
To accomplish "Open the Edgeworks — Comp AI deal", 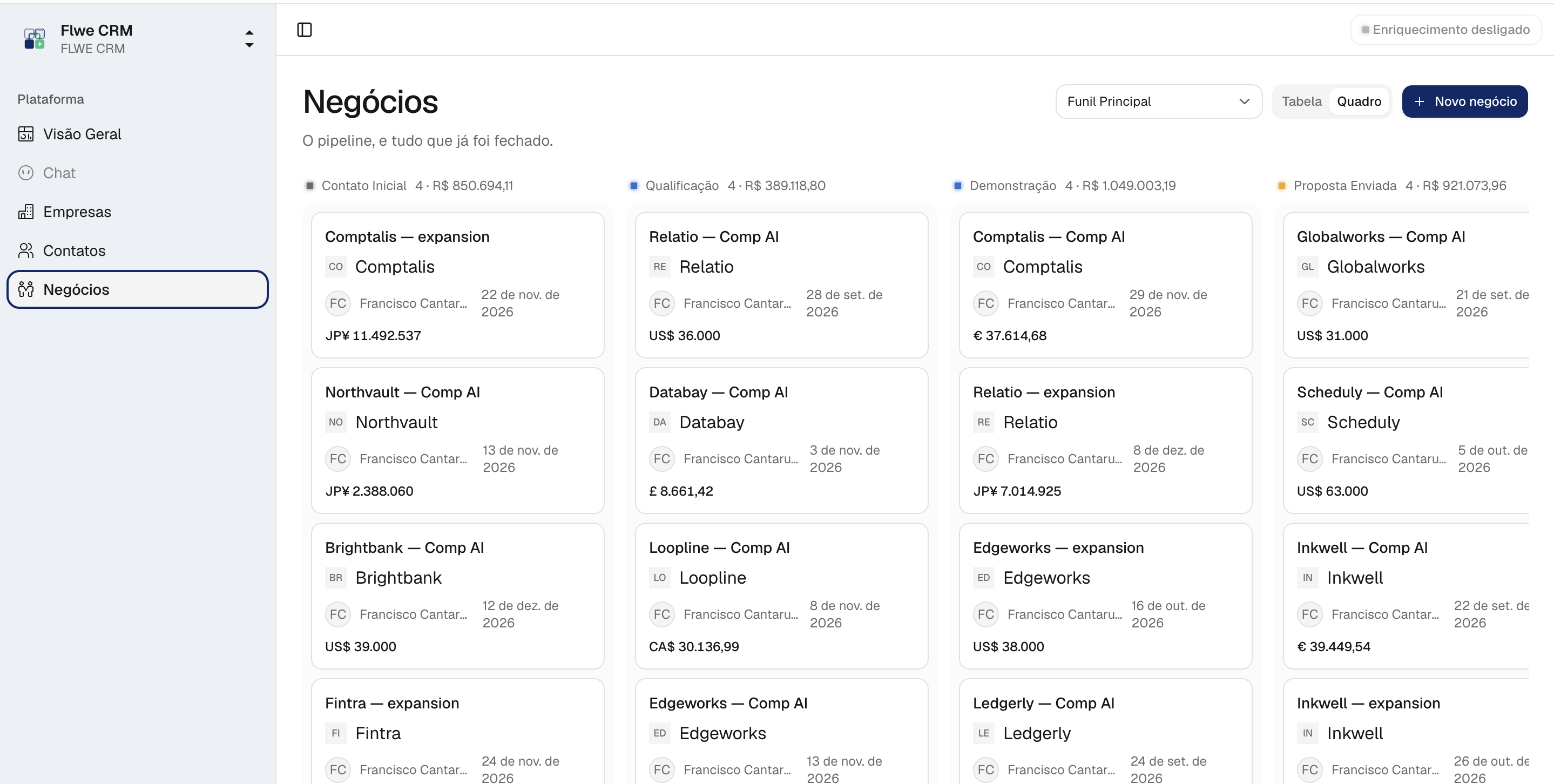I will (781, 732).
